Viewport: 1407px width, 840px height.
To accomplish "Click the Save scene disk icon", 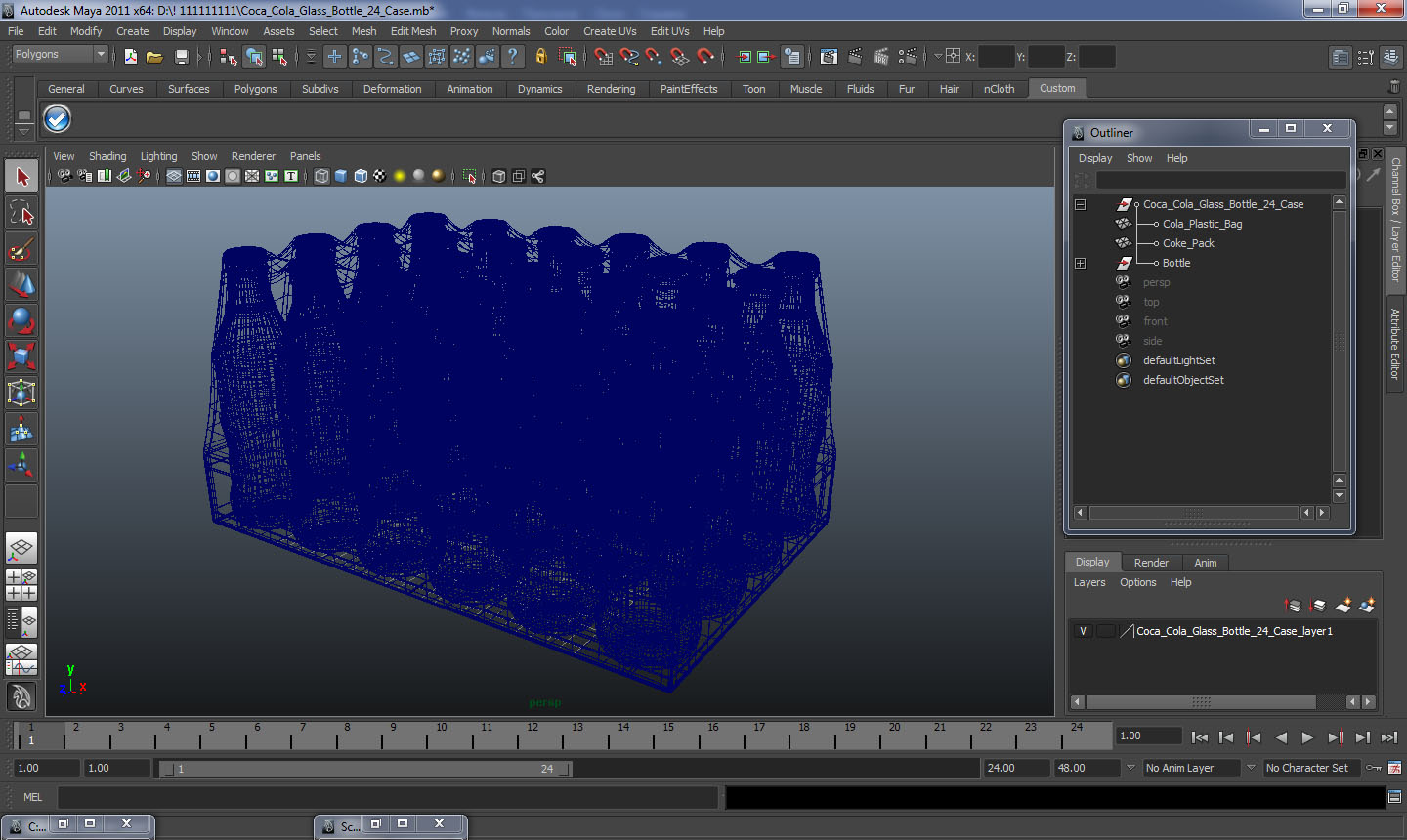I will (x=181, y=57).
